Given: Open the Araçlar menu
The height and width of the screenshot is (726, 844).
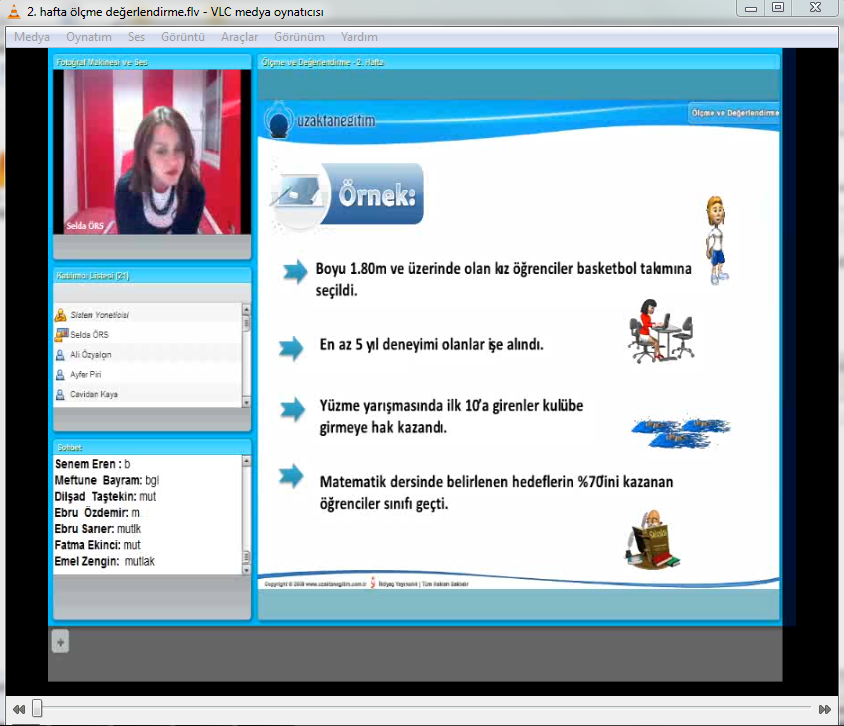Looking at the screenshot, I should pyautogui.click(x=240, y=37).
